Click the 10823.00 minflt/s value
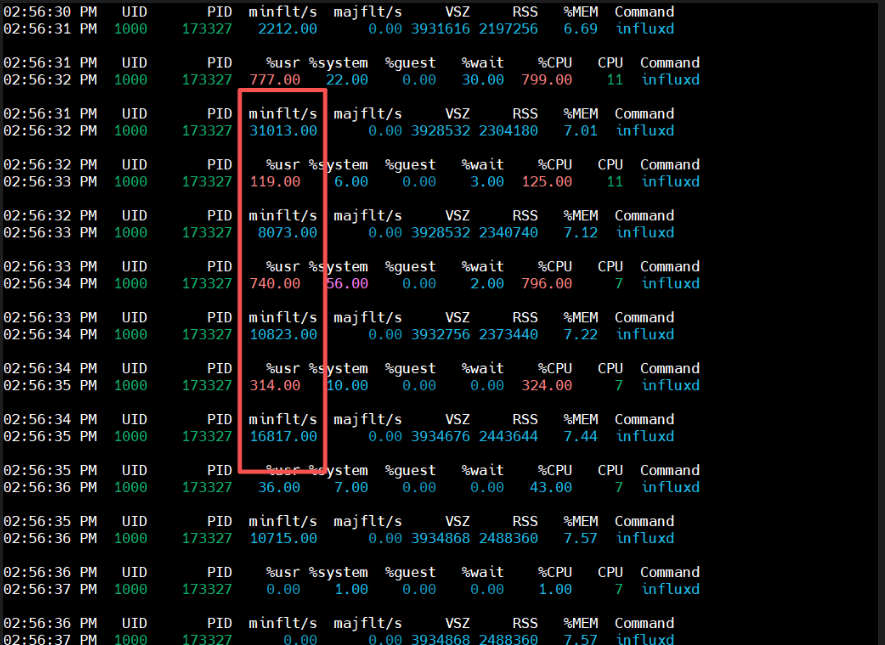This screenshot has height=645, width=885. [283, 335]
